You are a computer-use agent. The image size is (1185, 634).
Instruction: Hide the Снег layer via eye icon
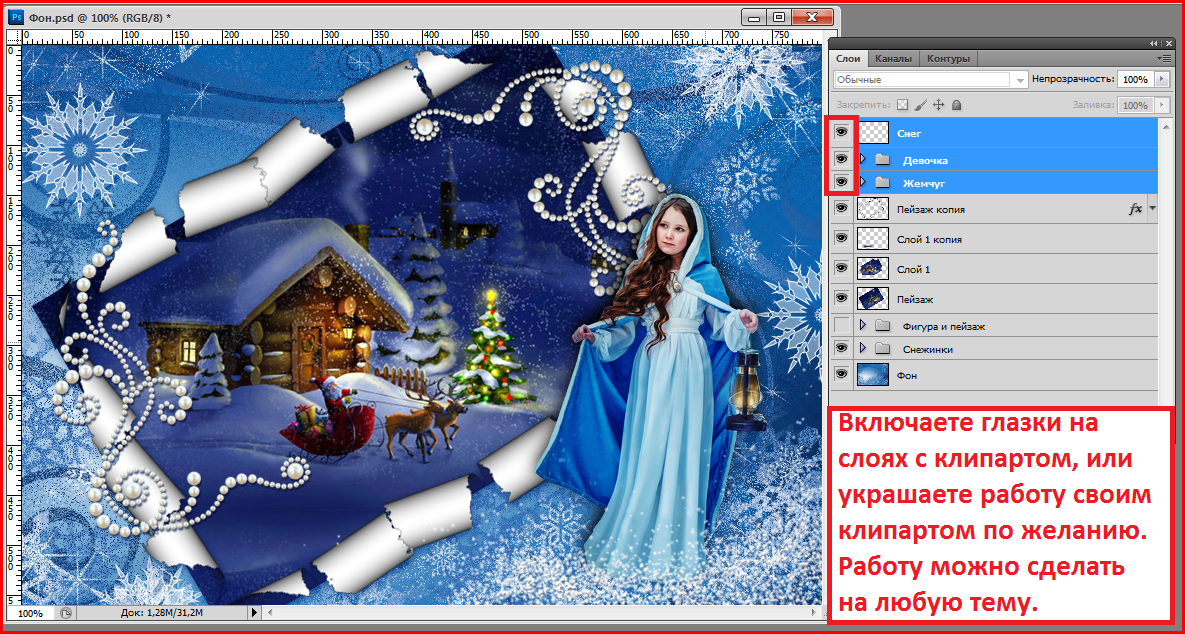click(841, 132)
